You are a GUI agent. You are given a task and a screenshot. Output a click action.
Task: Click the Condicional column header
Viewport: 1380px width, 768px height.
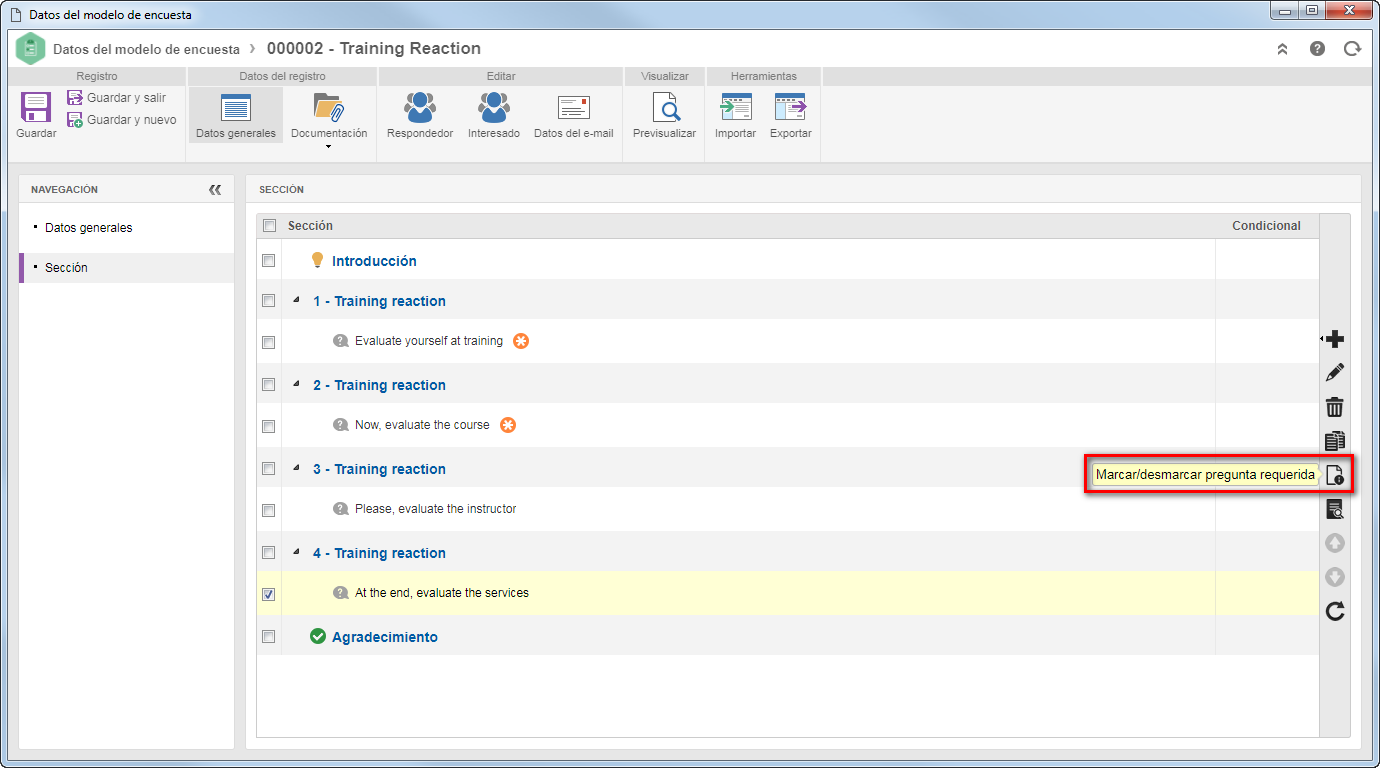pyautogui.click(x=1266, y=226)
